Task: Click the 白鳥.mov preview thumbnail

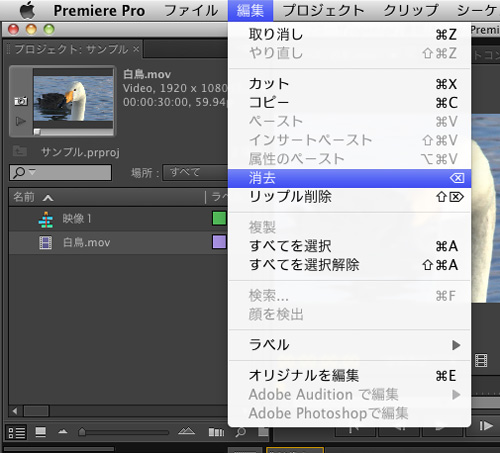Action: (73, 99)
